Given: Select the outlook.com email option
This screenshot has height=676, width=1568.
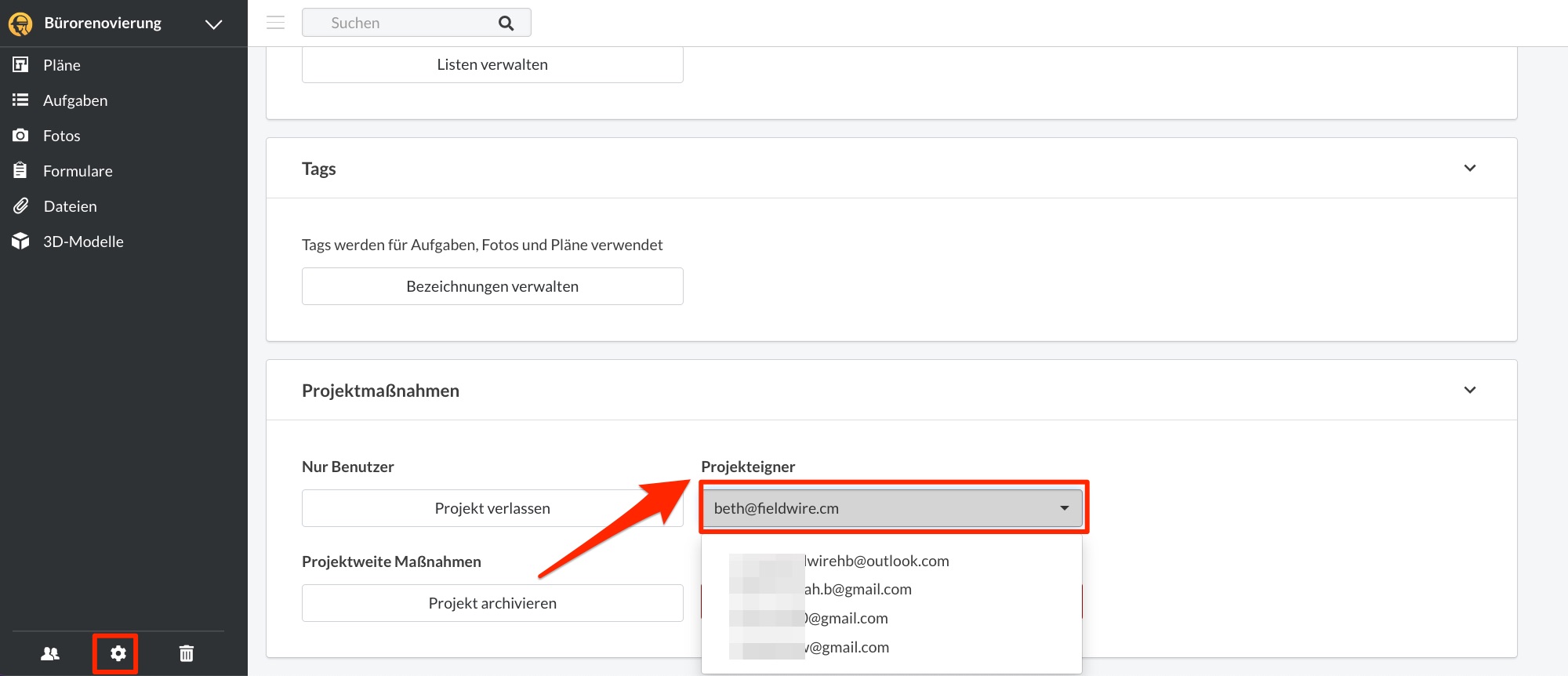Looking at the screenshot, I should [x=876, y=561].
